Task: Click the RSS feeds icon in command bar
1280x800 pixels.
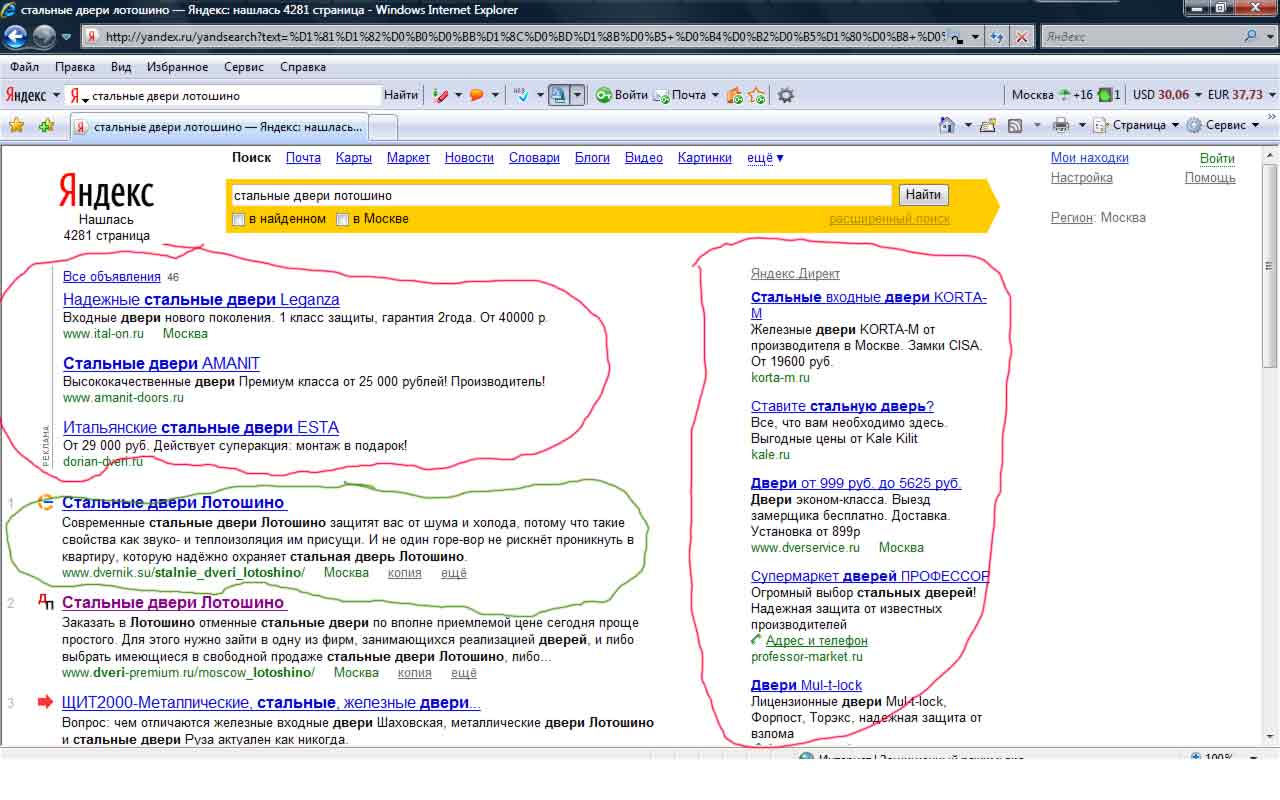Action: (x=1014, y=125)
